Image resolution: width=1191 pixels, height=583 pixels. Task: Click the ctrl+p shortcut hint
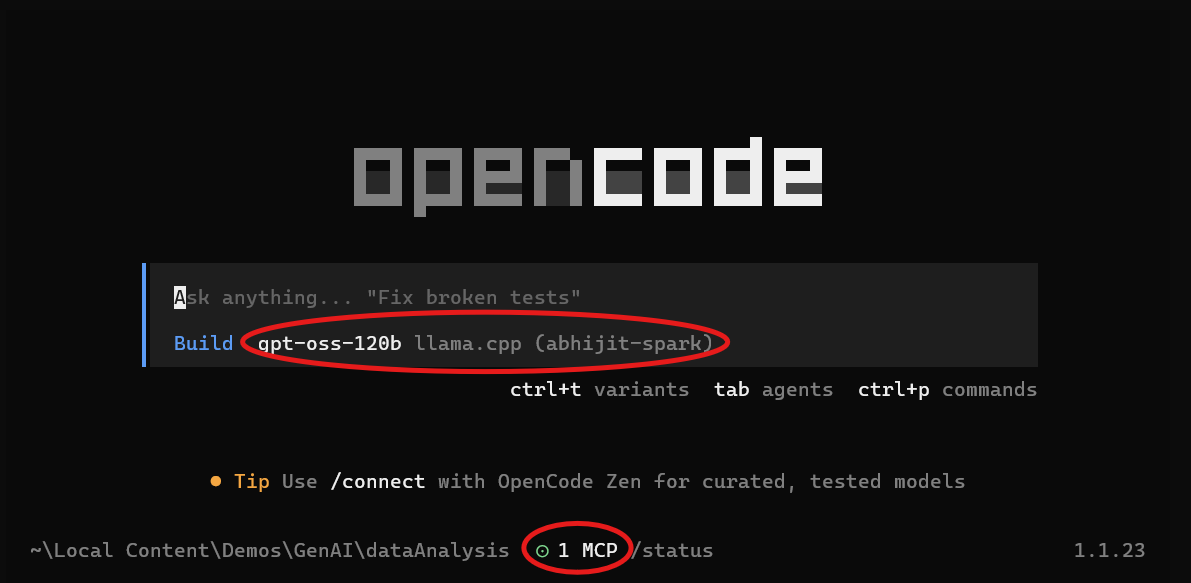894,390
